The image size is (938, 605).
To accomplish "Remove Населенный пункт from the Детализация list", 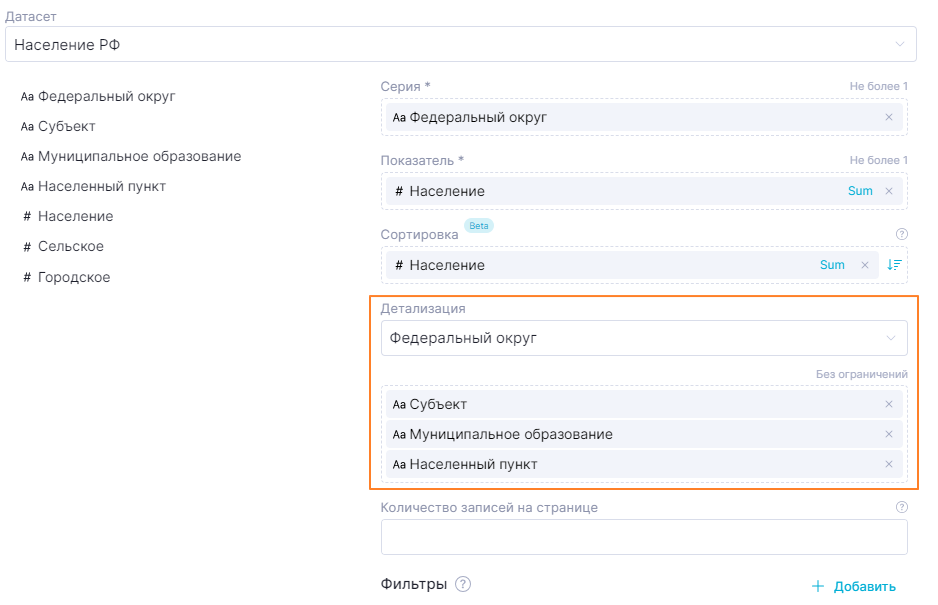I will tap(888, 464).
